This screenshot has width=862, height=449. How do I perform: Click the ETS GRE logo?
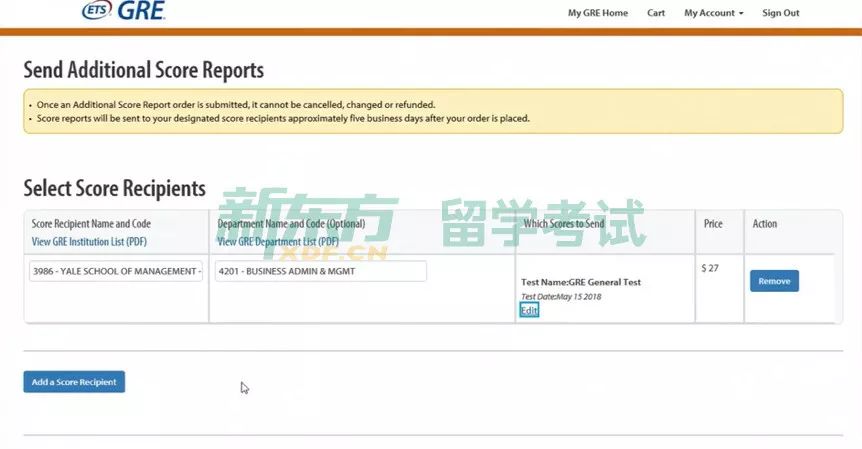click(124, 10)
